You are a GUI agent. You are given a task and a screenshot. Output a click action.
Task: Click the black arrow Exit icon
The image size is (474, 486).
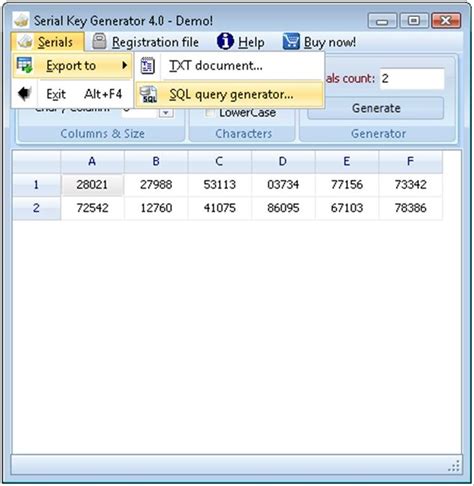pyautogui.click(x=25, y=94)
